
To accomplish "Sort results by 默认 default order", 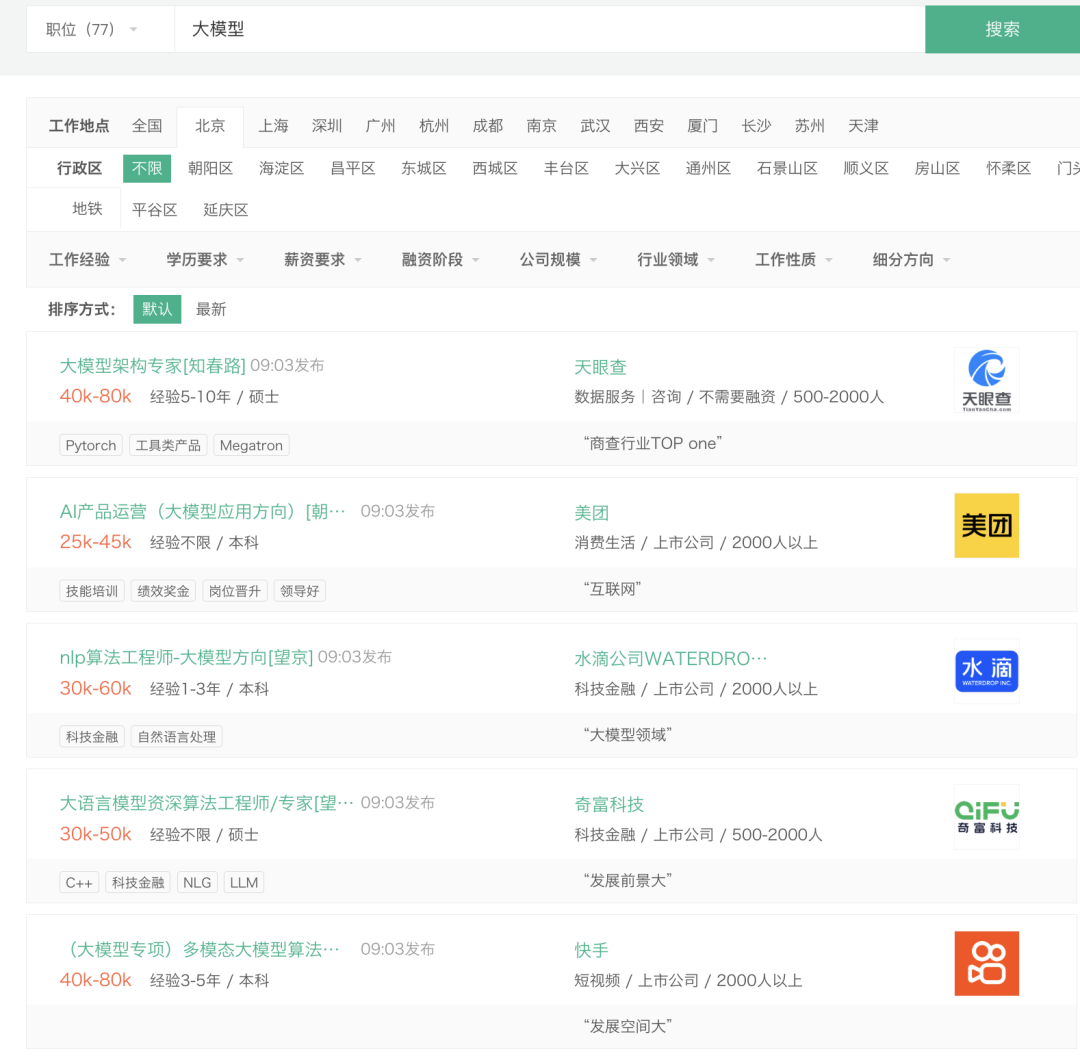I will [x=157, y=309].
